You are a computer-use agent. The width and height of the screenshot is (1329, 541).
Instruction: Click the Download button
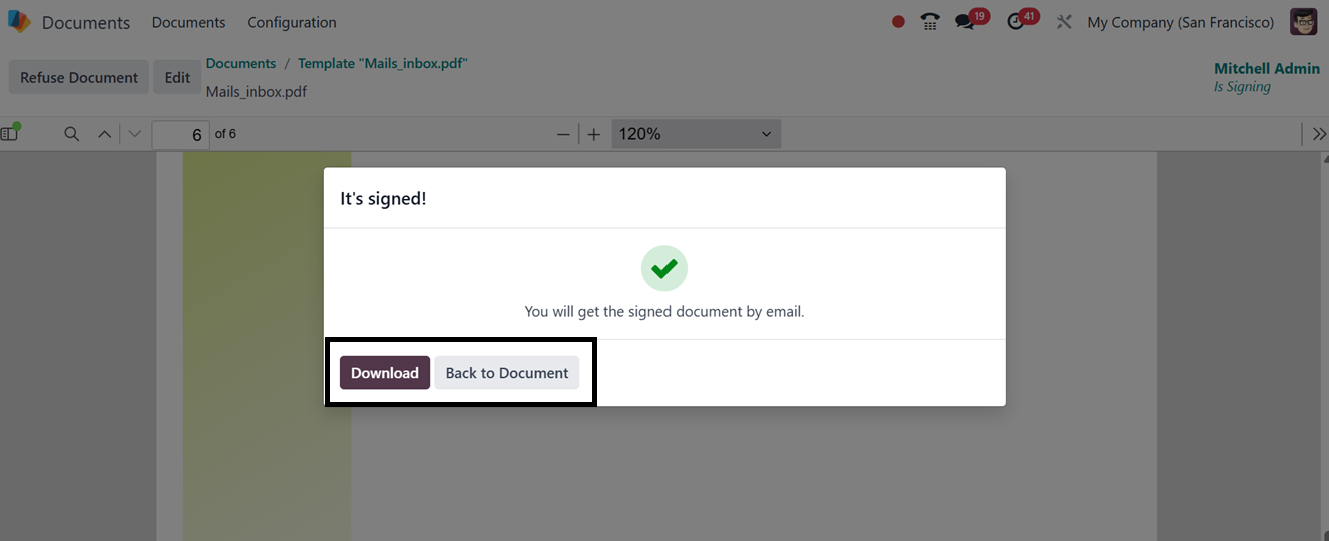(385, 373)
